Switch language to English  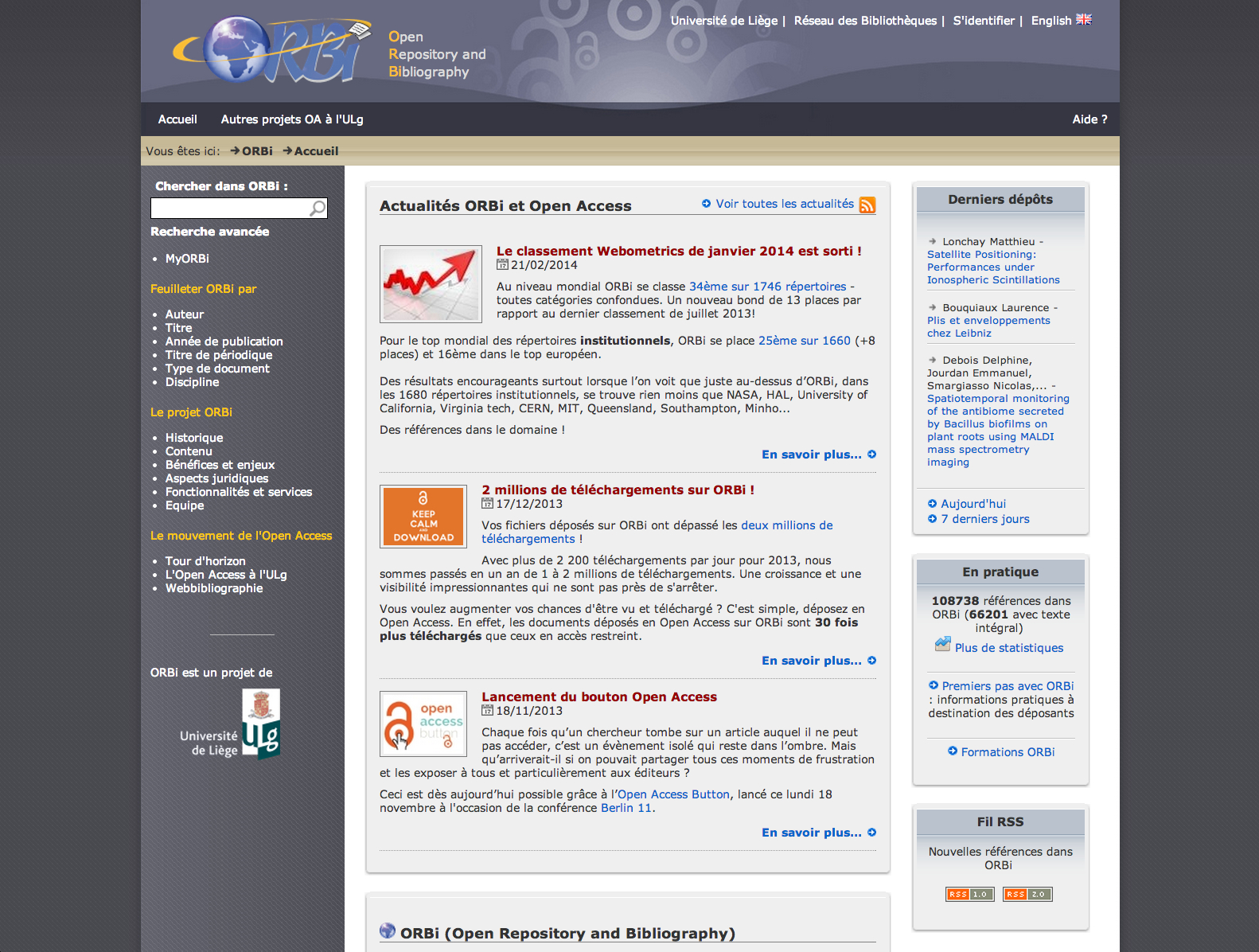click(x=1051, y=21)
